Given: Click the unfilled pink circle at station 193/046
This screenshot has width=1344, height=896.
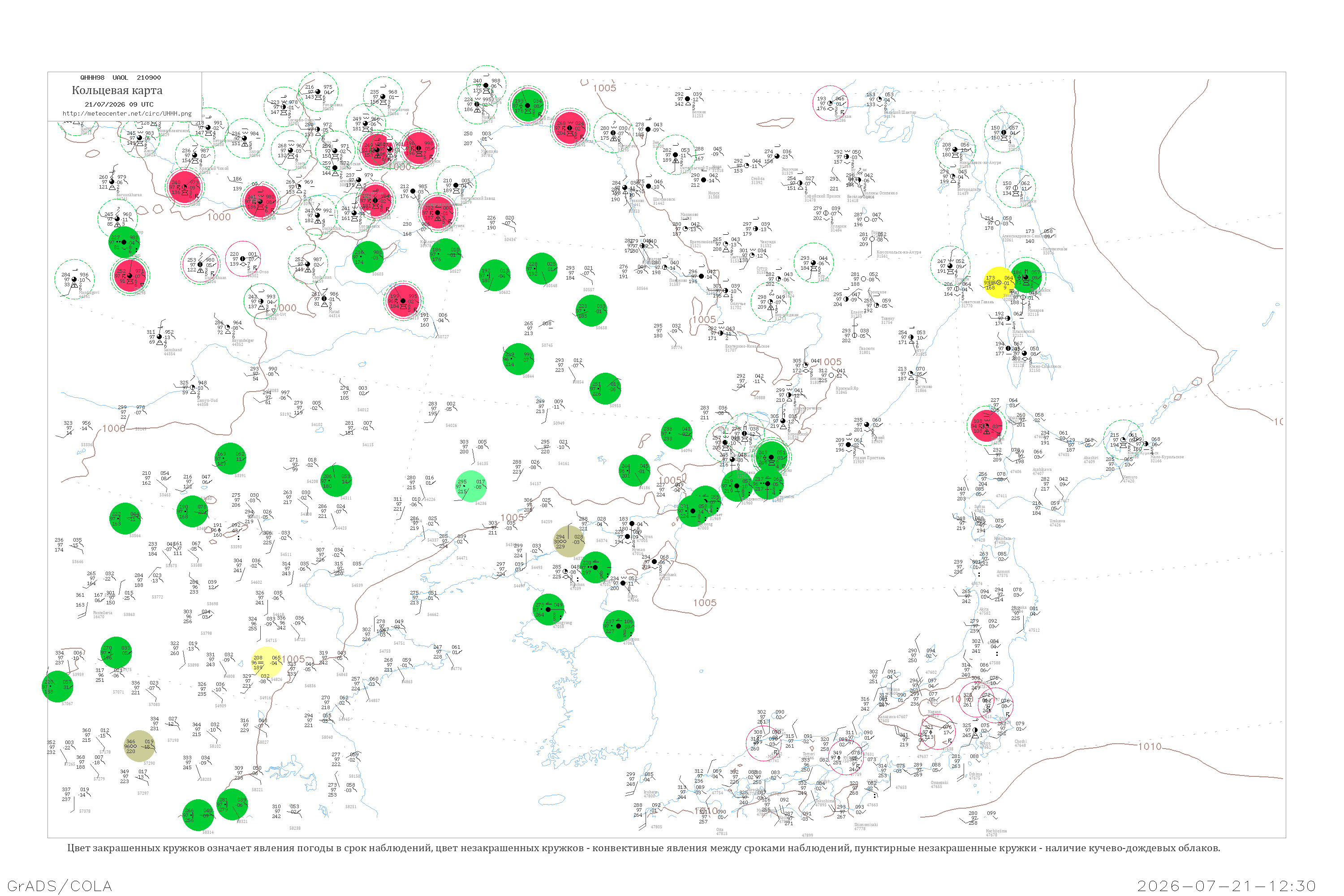Looking at the screenshot, I should [x=830, y=103].
